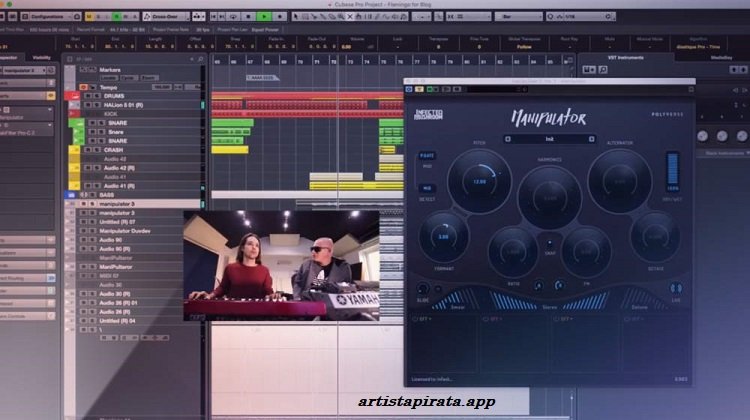Toggle the Snap switch between Ratio and FM
Screen dimensions: 750x420
[x=550, y=243]
